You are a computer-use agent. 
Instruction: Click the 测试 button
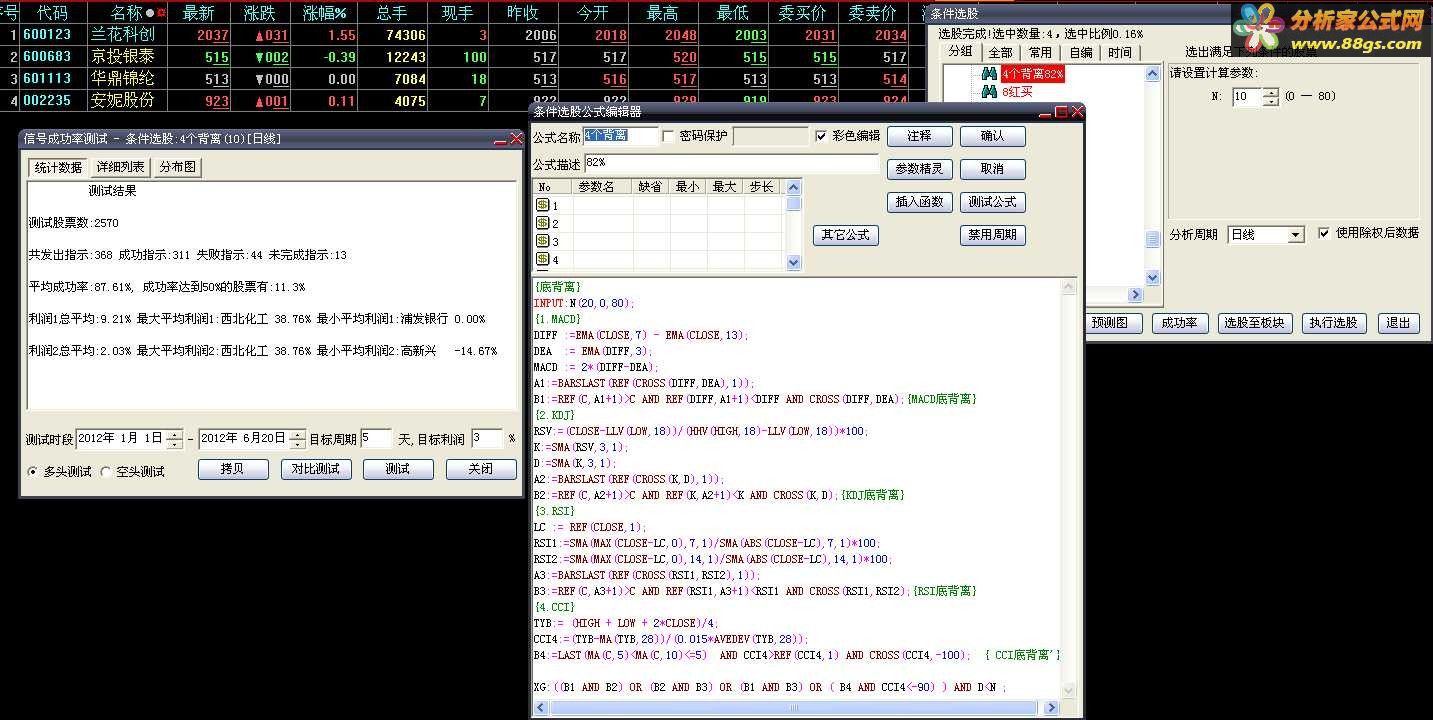(398, 469)
